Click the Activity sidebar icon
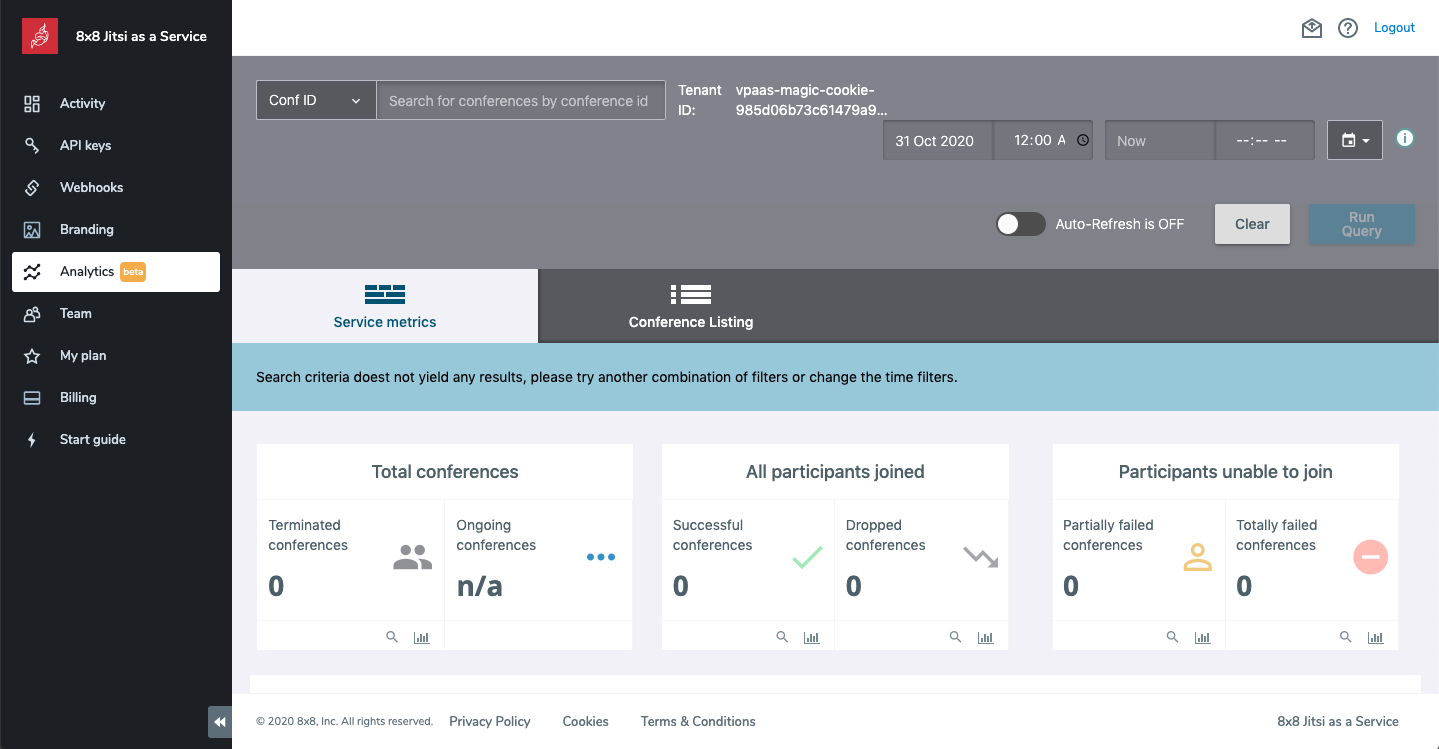Screen dimensions: 1439x749 tap(32, 104)
